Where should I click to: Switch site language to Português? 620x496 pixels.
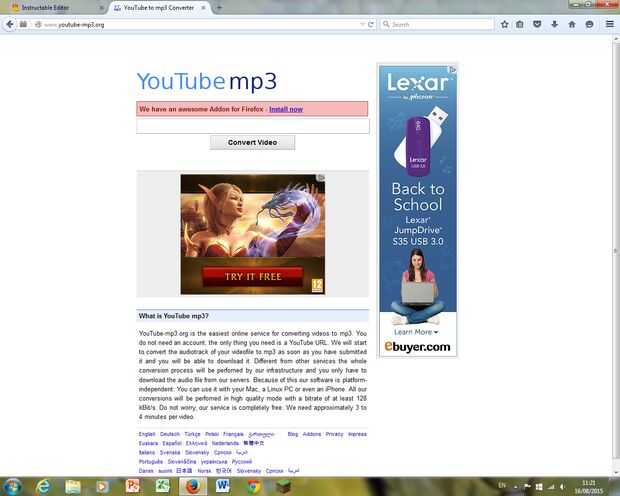click(x=151, y=462)
